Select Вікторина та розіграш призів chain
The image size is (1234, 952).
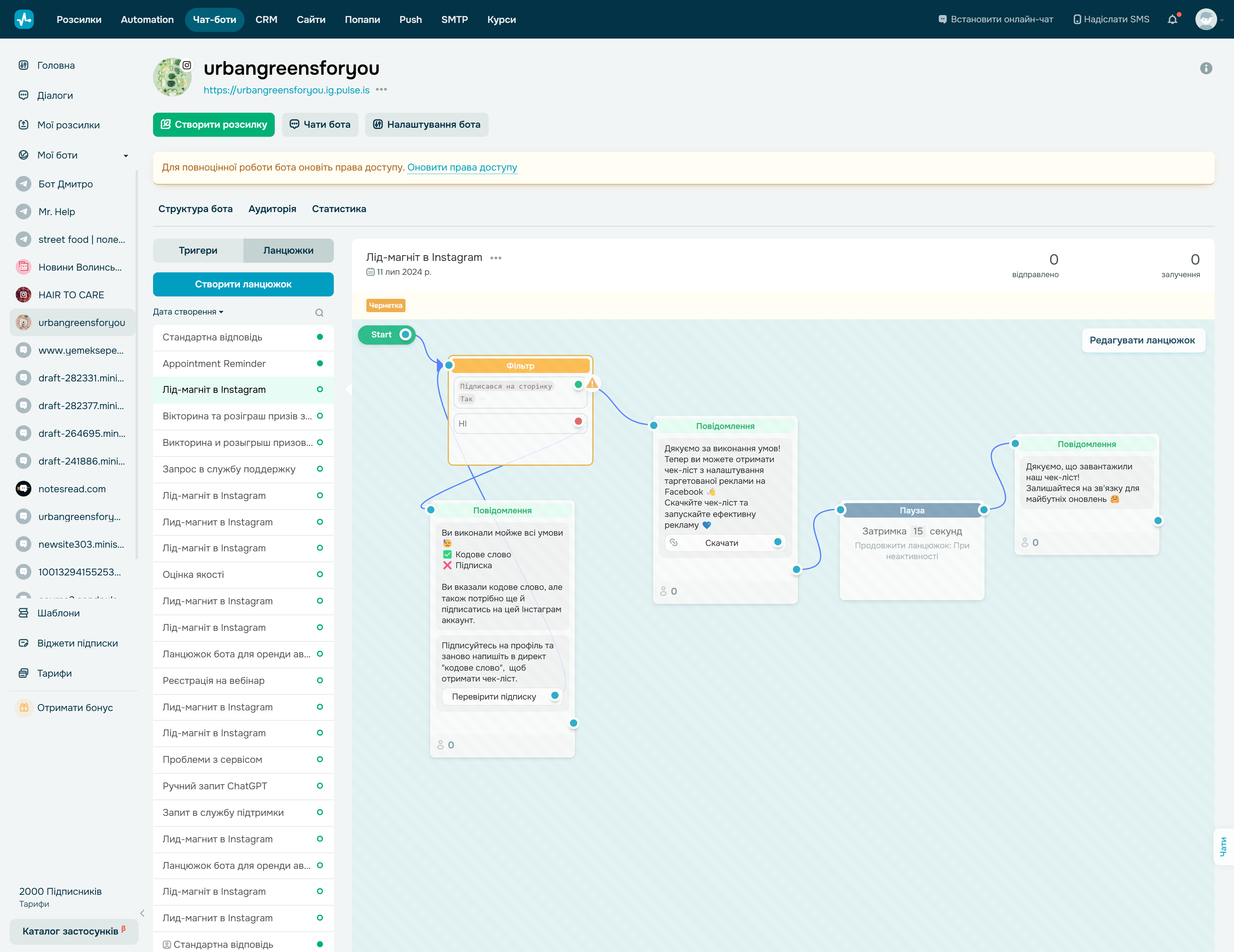[x=243, y=416]
